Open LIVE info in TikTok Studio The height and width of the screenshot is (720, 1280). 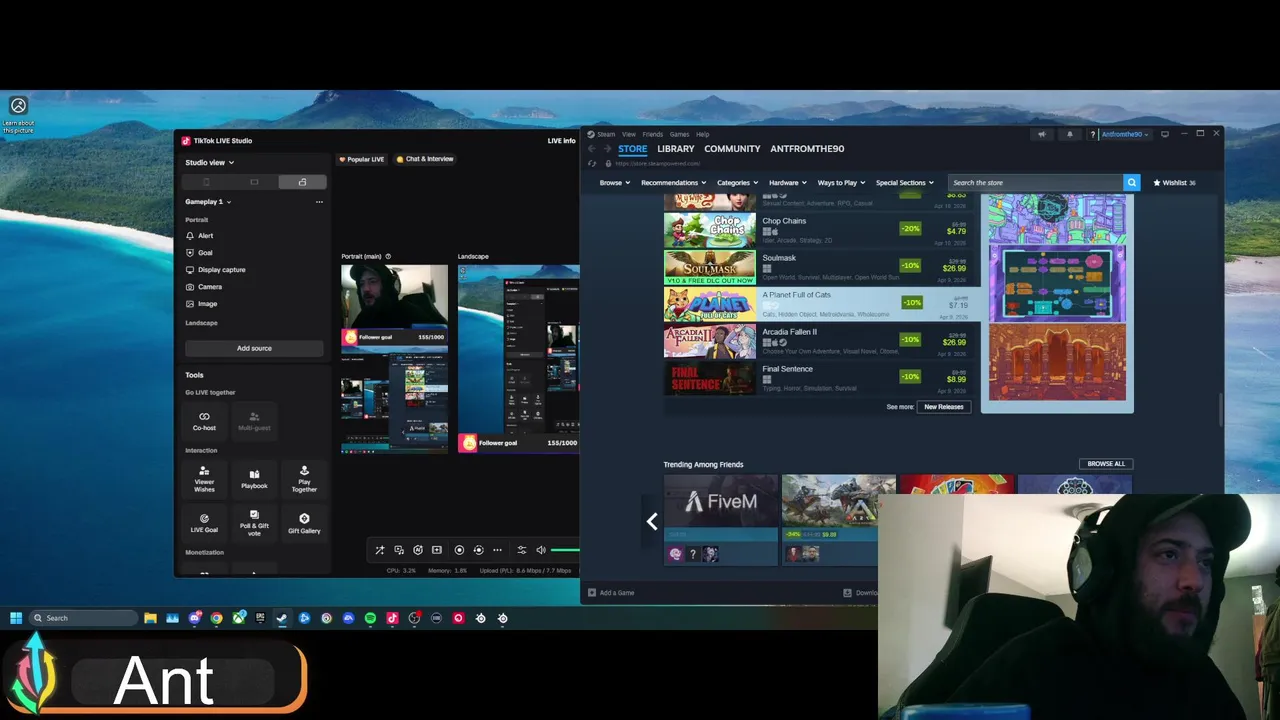click(561, 141)
